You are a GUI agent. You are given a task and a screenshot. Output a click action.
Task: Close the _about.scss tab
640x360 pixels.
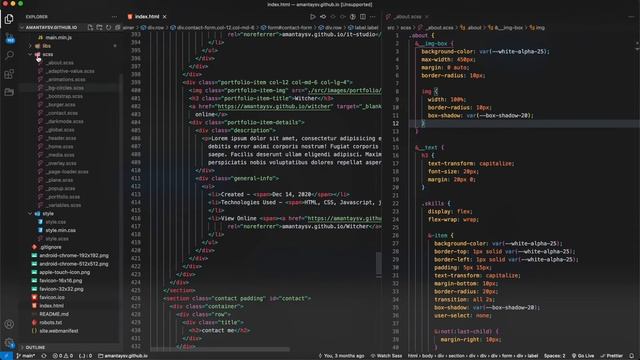pyautogui.click(x=427, y=17)
